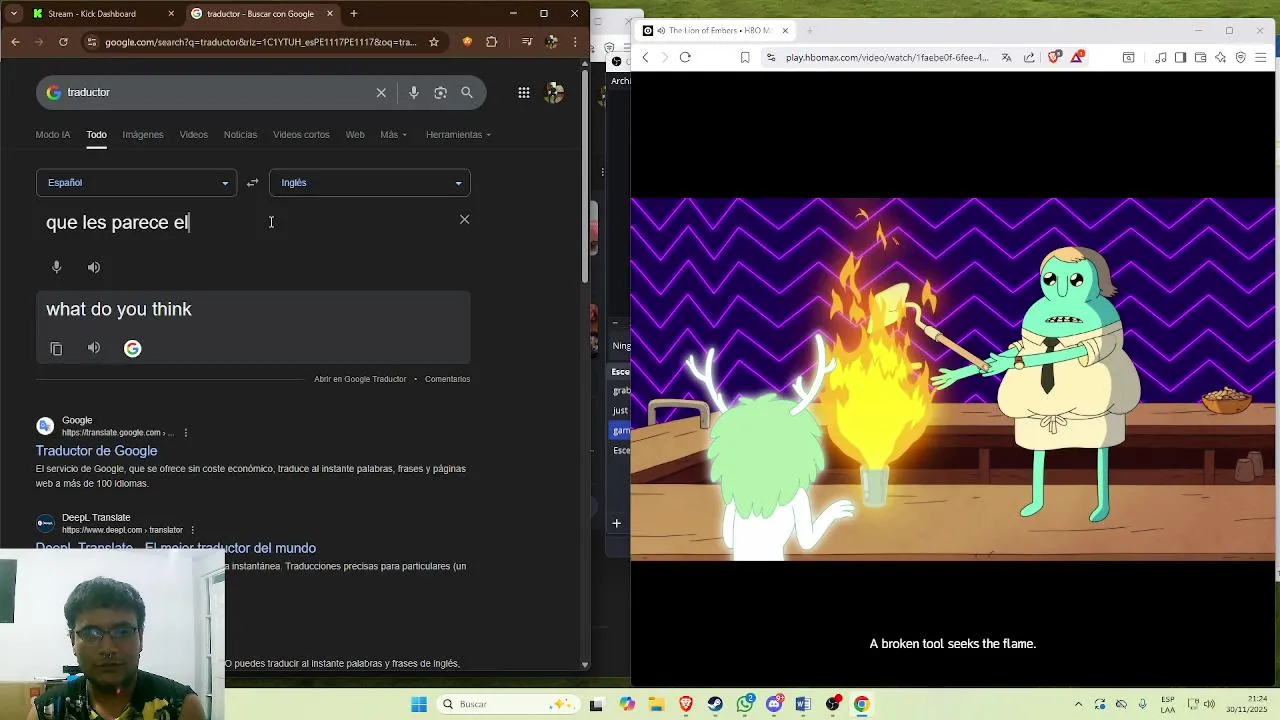This screenshot has width=1280, height=720.
Task: Open Windows Start menu
Action: point(419,704)
